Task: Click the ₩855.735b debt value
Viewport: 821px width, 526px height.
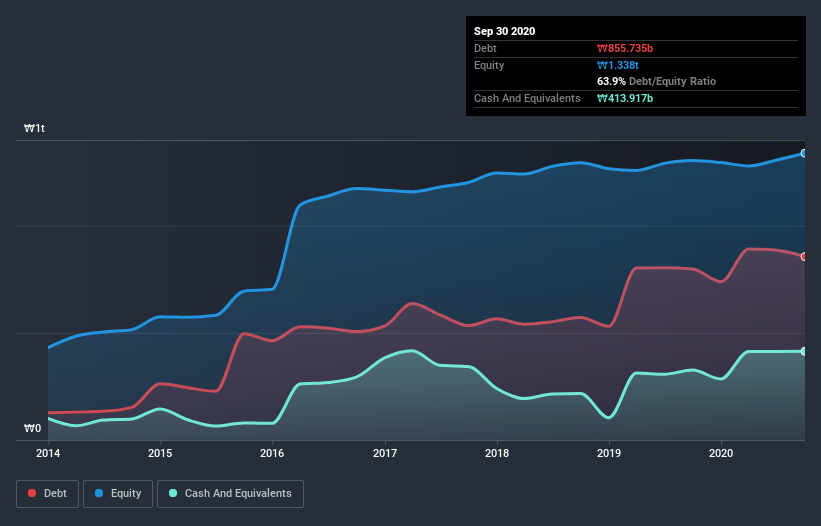Action: click(625, 48)
